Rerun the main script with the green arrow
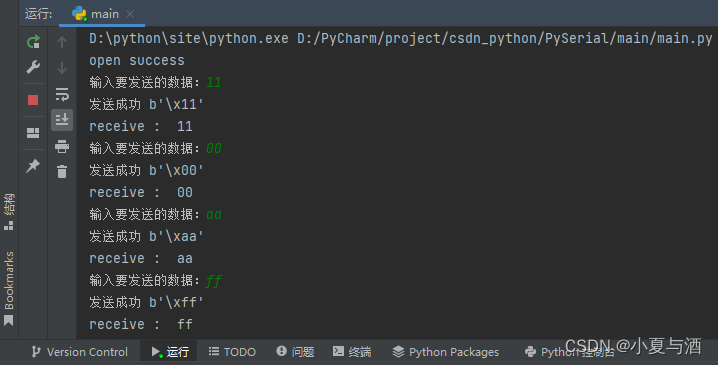This screenshot has height=365, width=718. pyautogui.click(x=33, y=42)
